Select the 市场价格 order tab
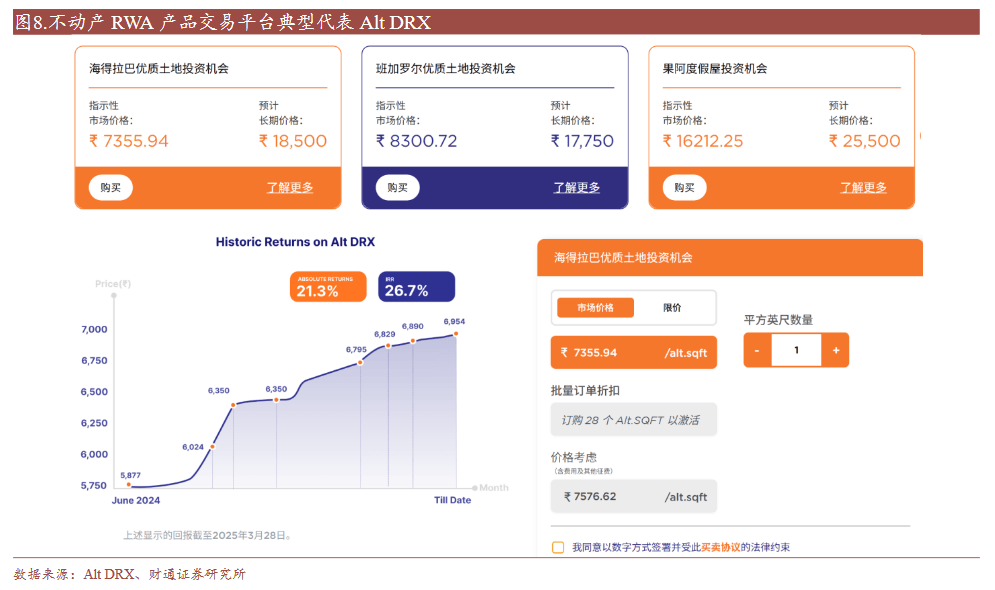Image resolution: width=995 pixels, height=590 pixels. click(x=595, y=308)
